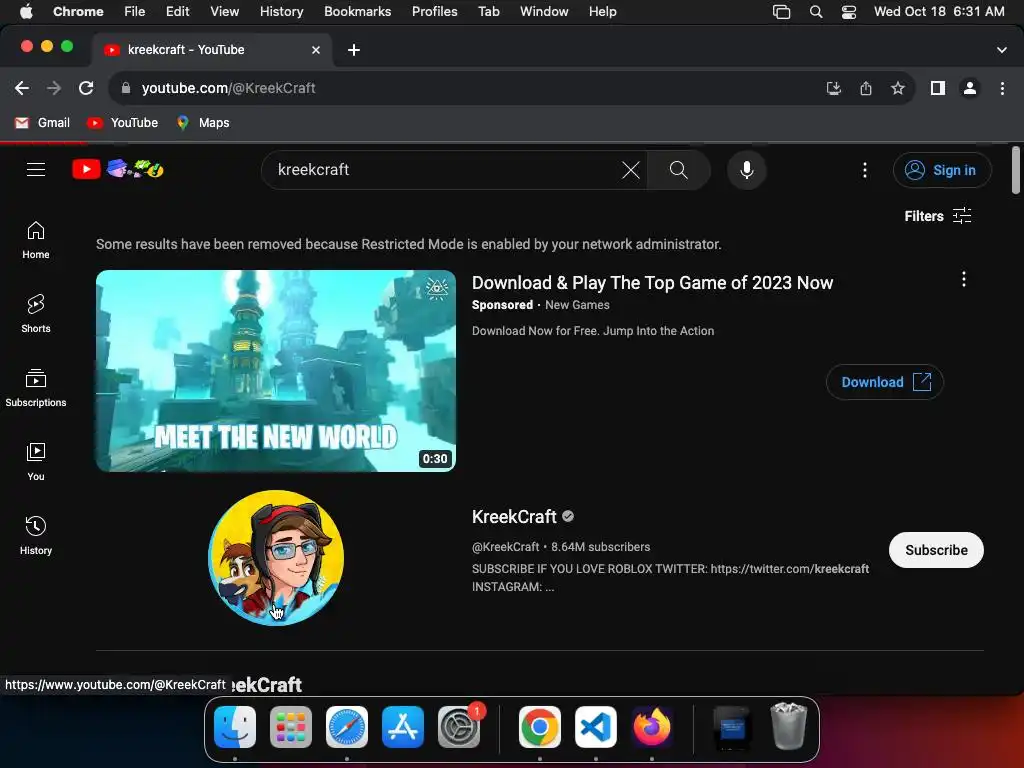Viewport: 1024px width, 768px height.
Task: Click the Download button on the ad
Action: click(x=885, y=382)
